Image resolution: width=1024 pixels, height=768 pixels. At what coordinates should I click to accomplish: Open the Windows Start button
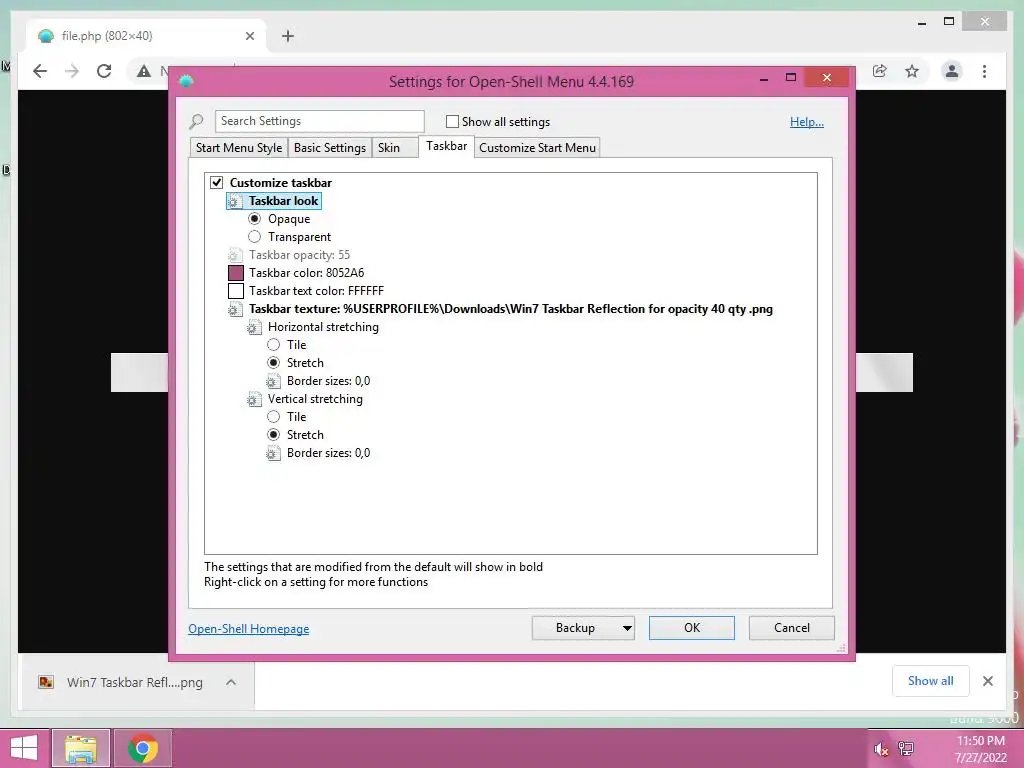tap(24, 748)
